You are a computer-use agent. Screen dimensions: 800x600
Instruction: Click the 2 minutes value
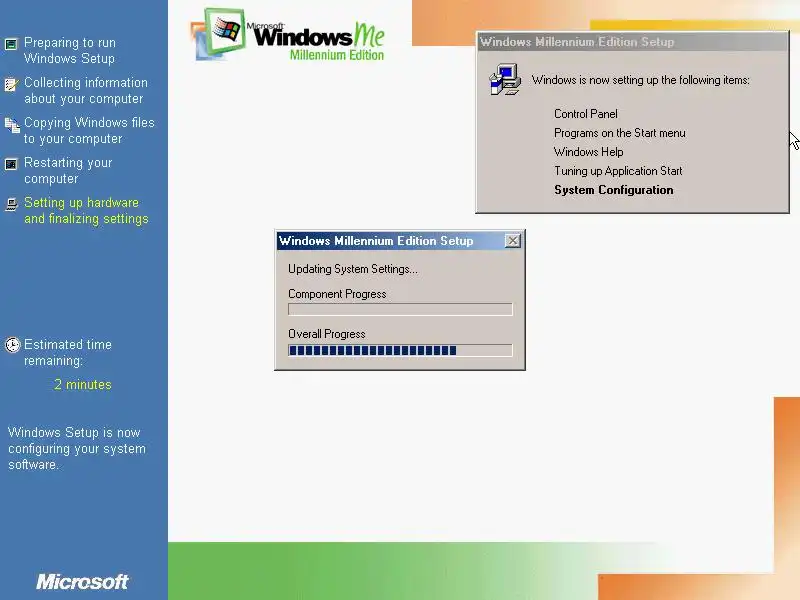[83, 384]
